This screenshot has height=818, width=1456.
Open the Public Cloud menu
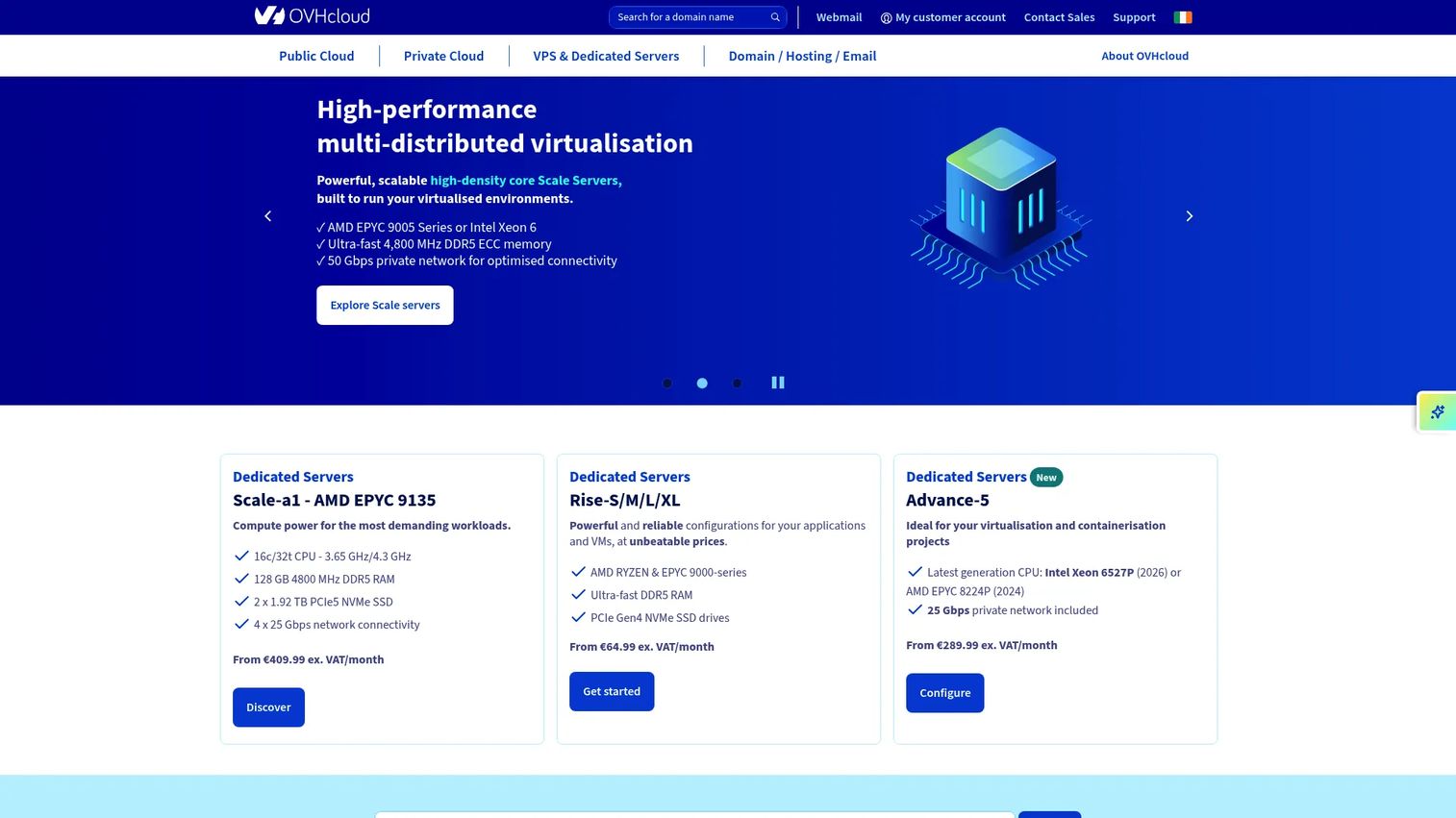pyautogui.click(x=316, y=56)
